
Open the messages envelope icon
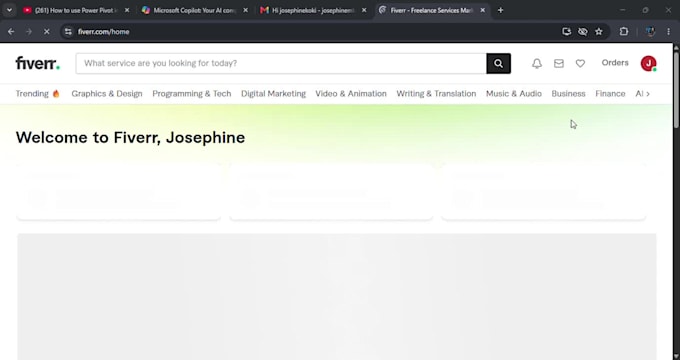point(559,63)
